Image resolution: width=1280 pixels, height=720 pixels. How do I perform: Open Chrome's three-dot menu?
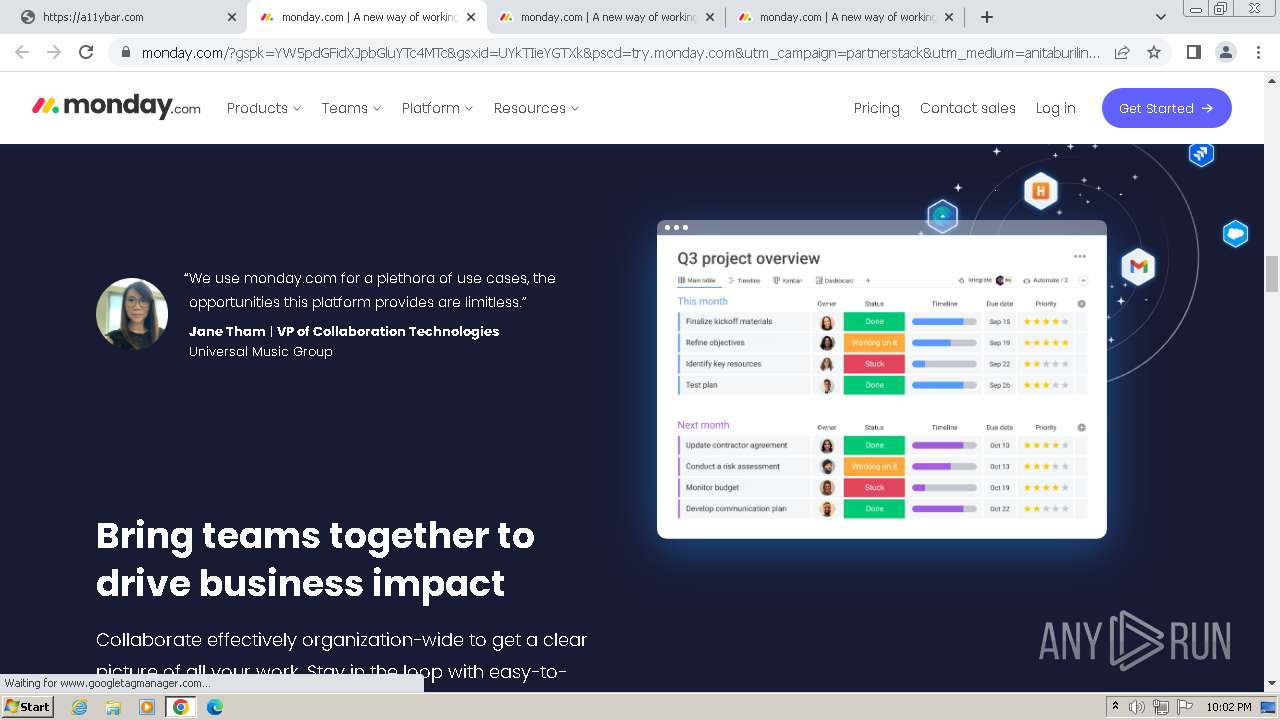coord(1257,52)
